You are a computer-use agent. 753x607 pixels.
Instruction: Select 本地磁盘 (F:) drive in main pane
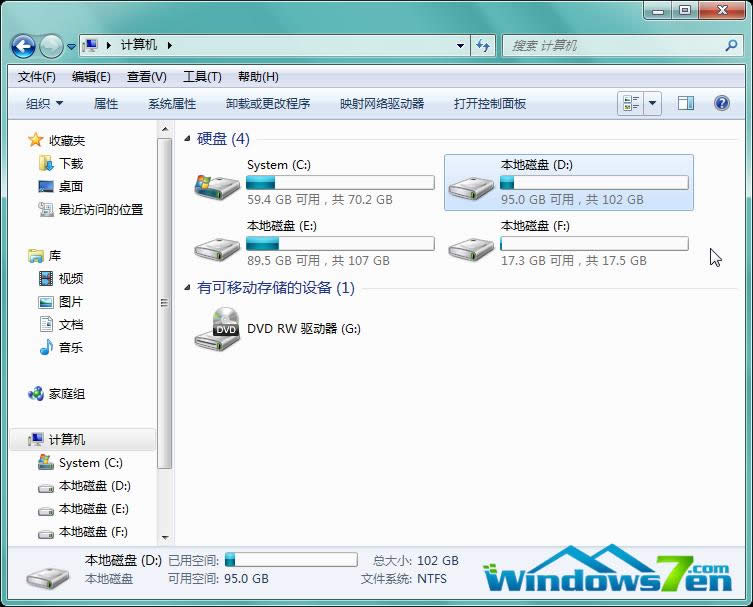471,244
